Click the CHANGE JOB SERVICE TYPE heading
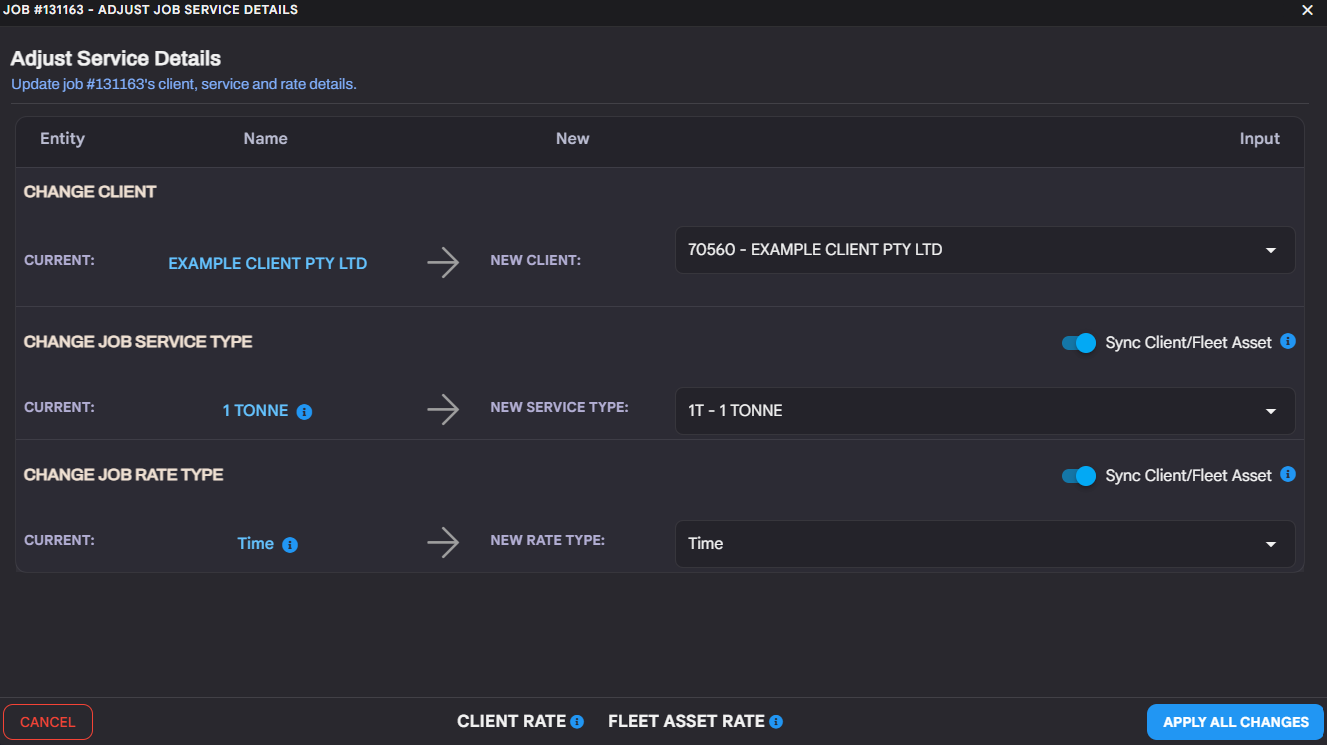 [138, 342]
